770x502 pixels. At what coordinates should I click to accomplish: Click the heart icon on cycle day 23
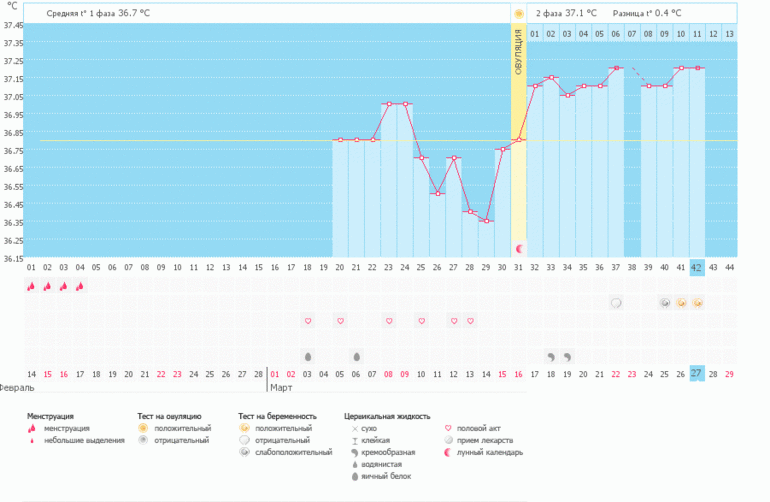point(389,321)
